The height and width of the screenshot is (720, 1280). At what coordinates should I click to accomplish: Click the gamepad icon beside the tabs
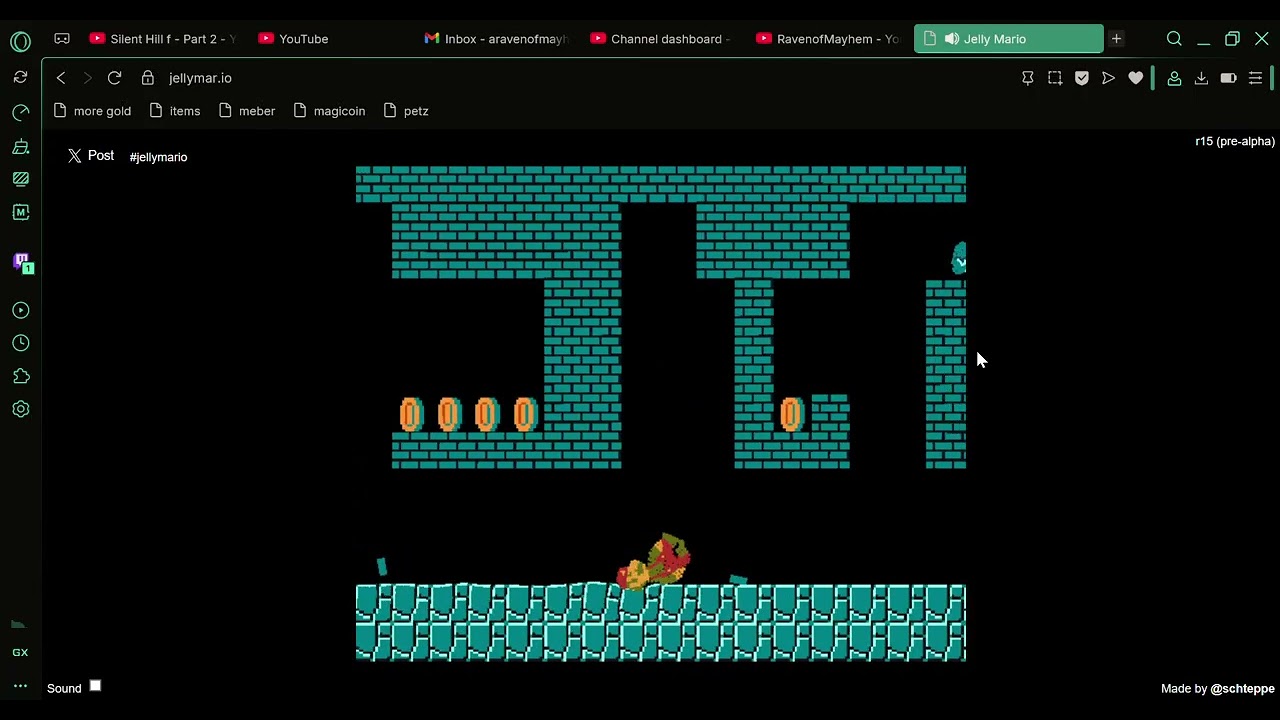pos(62,39)
